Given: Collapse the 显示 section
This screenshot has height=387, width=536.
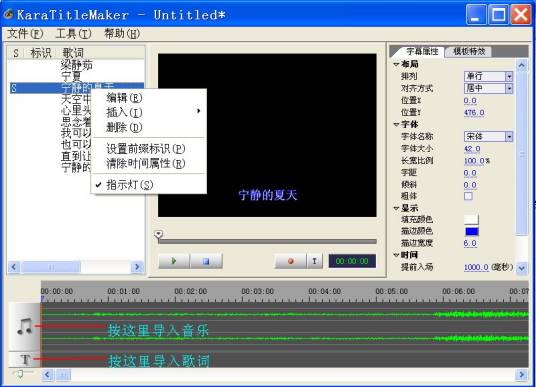Looking at the screenshot, I should (x=396, y=208).
